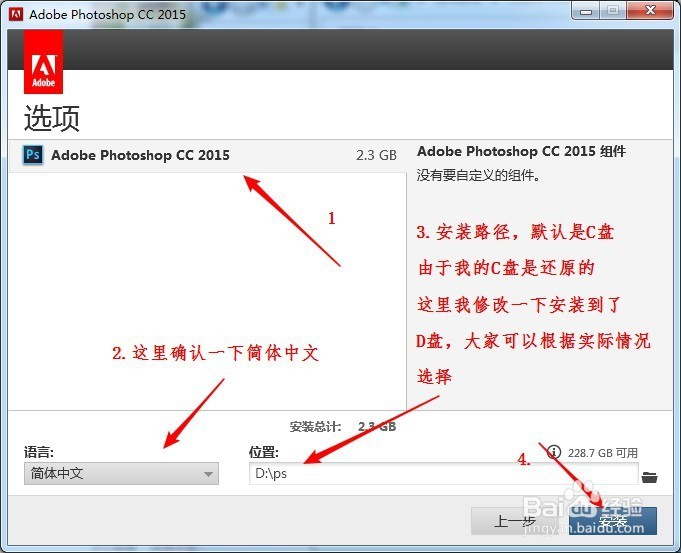Click the 安装 install button
The height and width of the screenshot is (553, 681).
tap(613, 520)
